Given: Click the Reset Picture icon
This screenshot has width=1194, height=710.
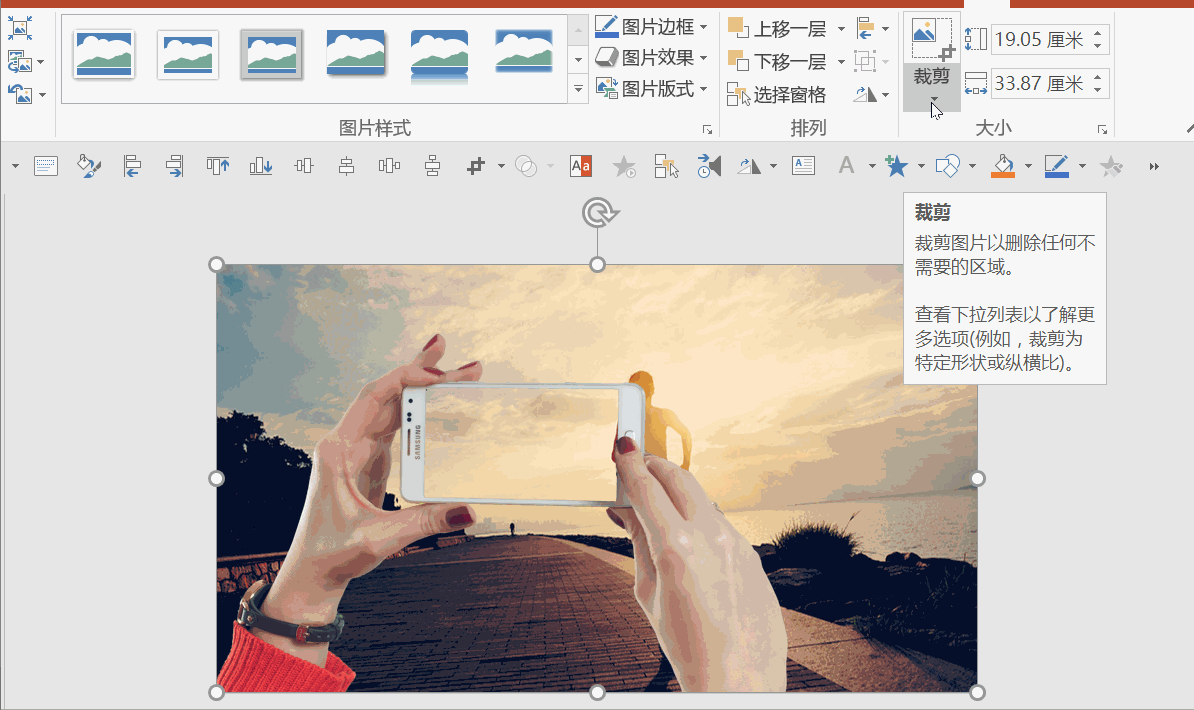Looking at the screenshot, I should pos(20,94).
